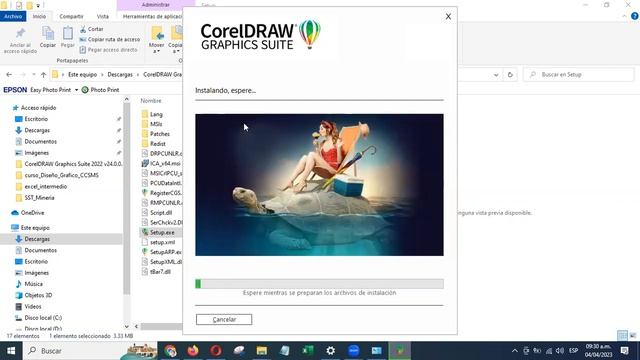Select the Patches folder
The width and height of the screenshot is (640, 360).
point(160,134)
